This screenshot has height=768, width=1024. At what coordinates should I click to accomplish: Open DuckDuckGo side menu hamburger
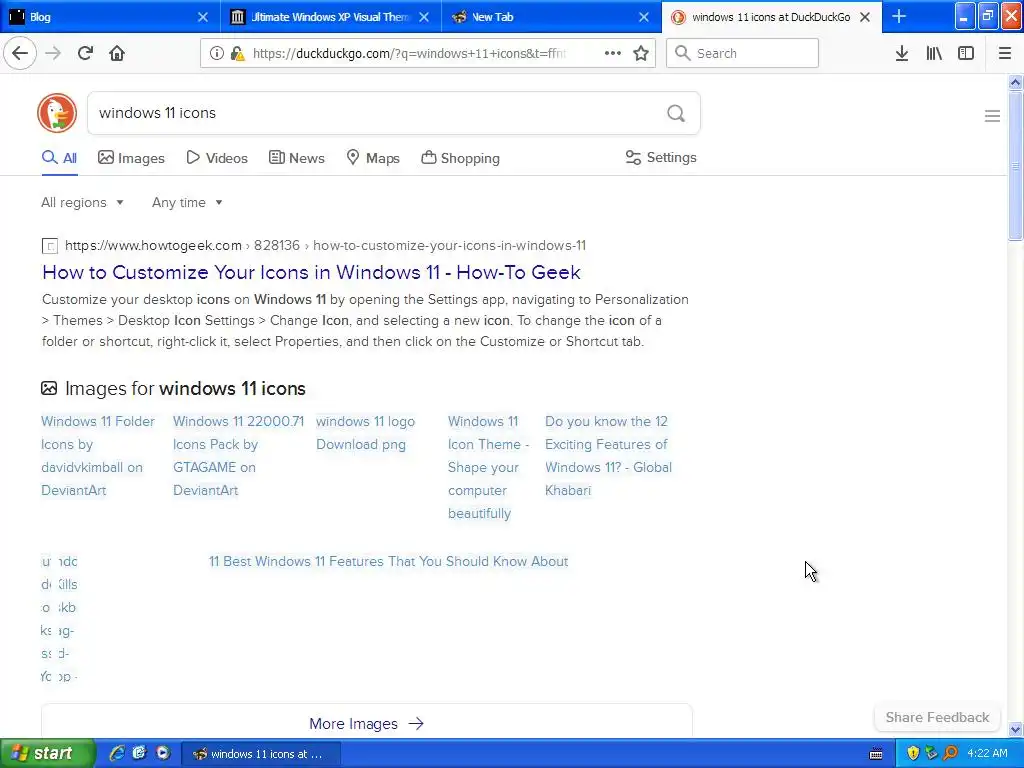[x=992, y=116]
